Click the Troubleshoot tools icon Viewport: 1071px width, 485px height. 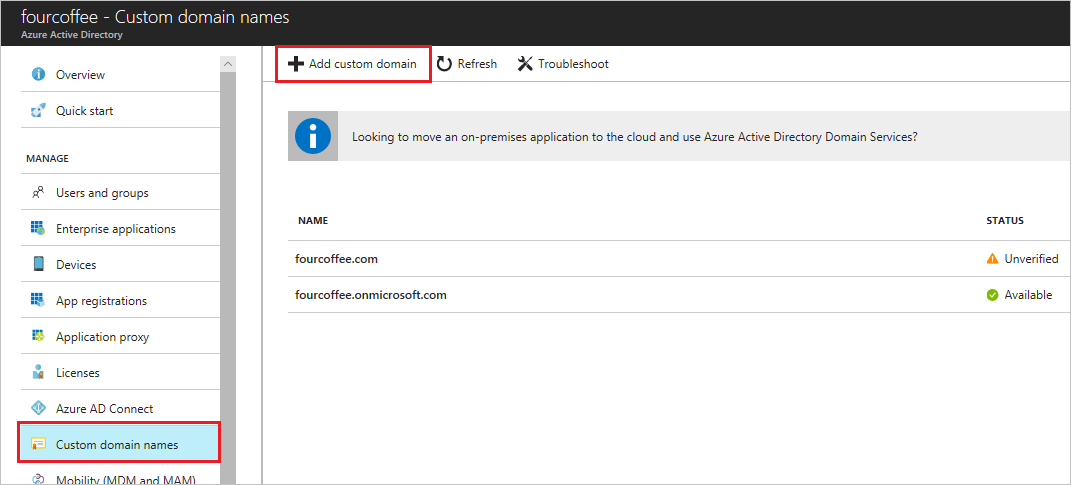[x=525, y=64]
